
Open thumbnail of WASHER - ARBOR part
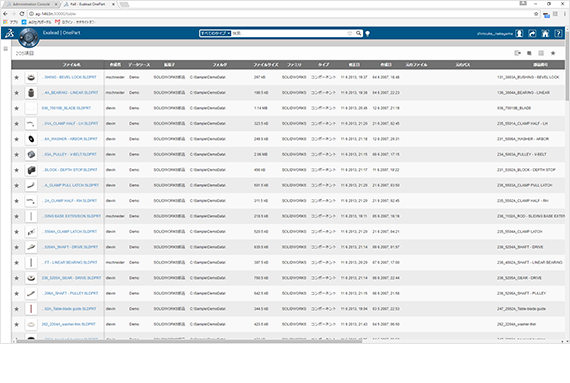pos(31,139)
